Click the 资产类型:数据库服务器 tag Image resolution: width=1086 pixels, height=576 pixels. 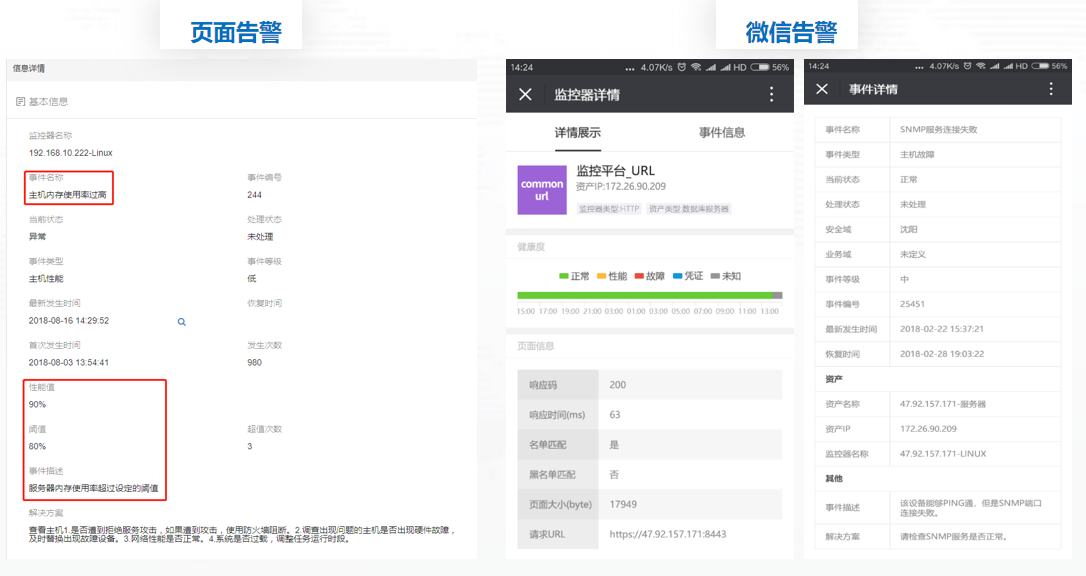click(x=688, y=208)
